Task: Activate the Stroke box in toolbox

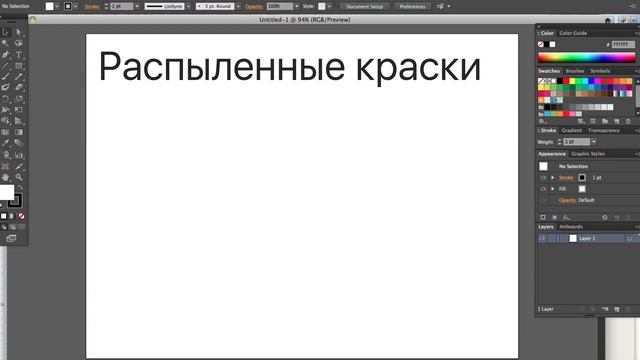Action: point(16,200)
